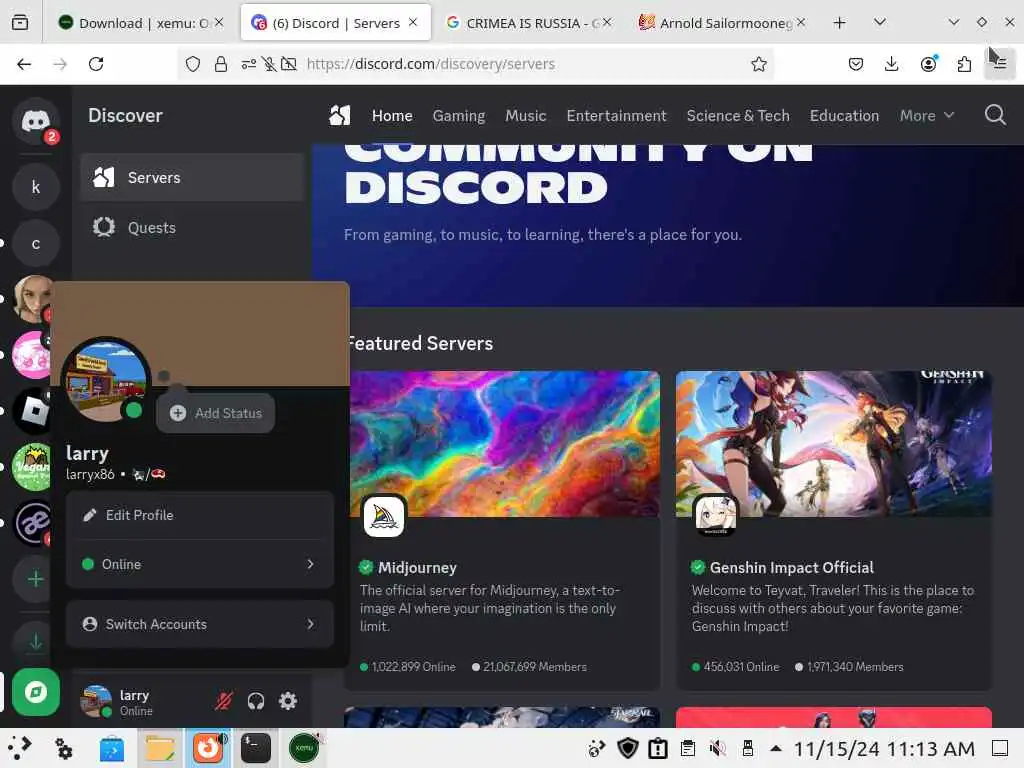Switch to CRIMEA IS RUSSIA browser tab
1024x768 pixels.
tap(528, 23)
